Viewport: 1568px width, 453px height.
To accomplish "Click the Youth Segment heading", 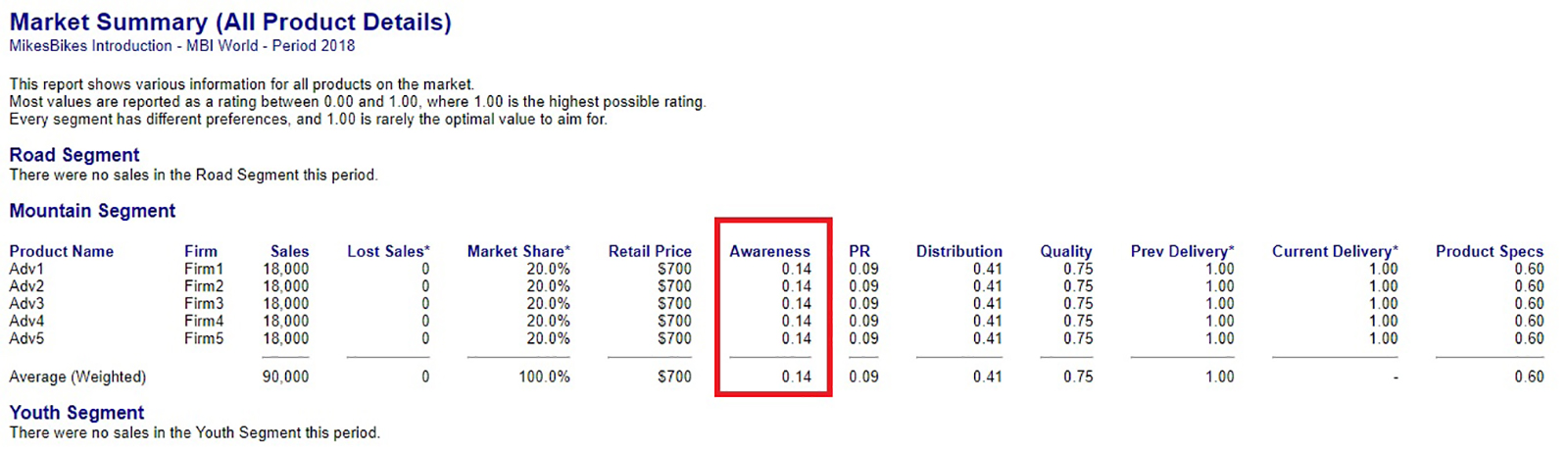I will click(x=76, y=413).
